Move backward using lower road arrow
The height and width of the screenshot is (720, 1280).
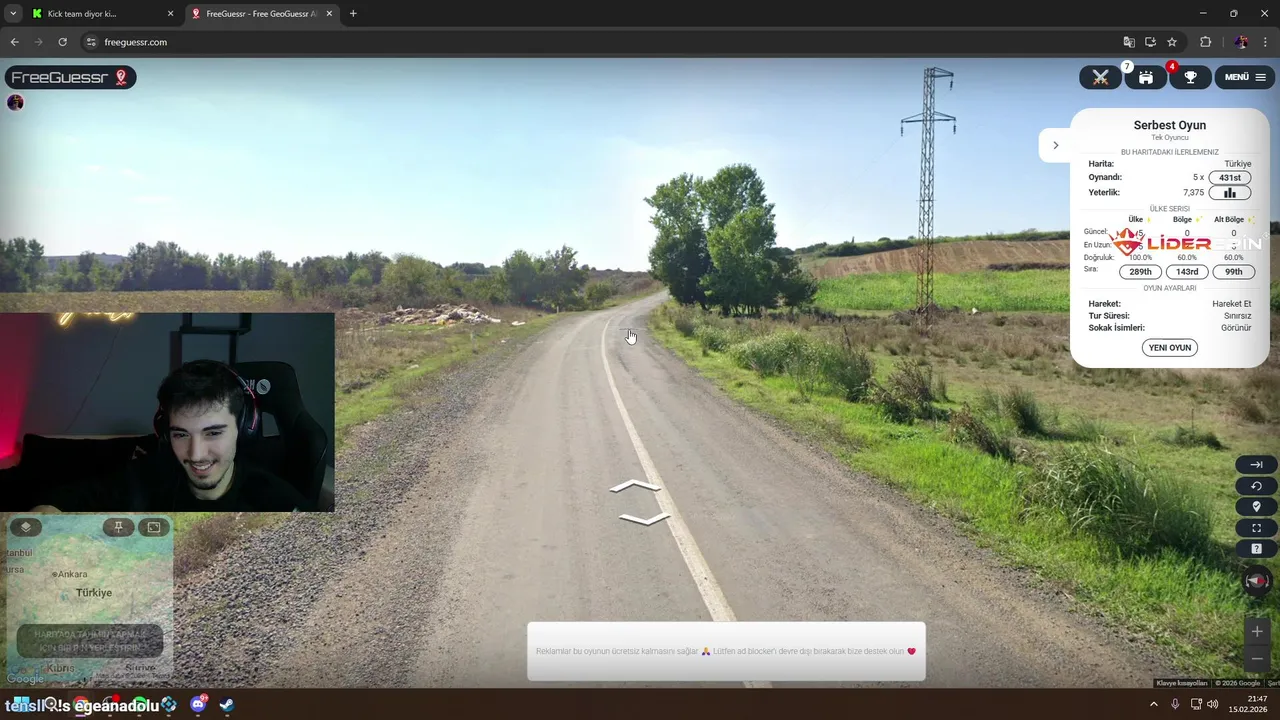tap(644, 518)
